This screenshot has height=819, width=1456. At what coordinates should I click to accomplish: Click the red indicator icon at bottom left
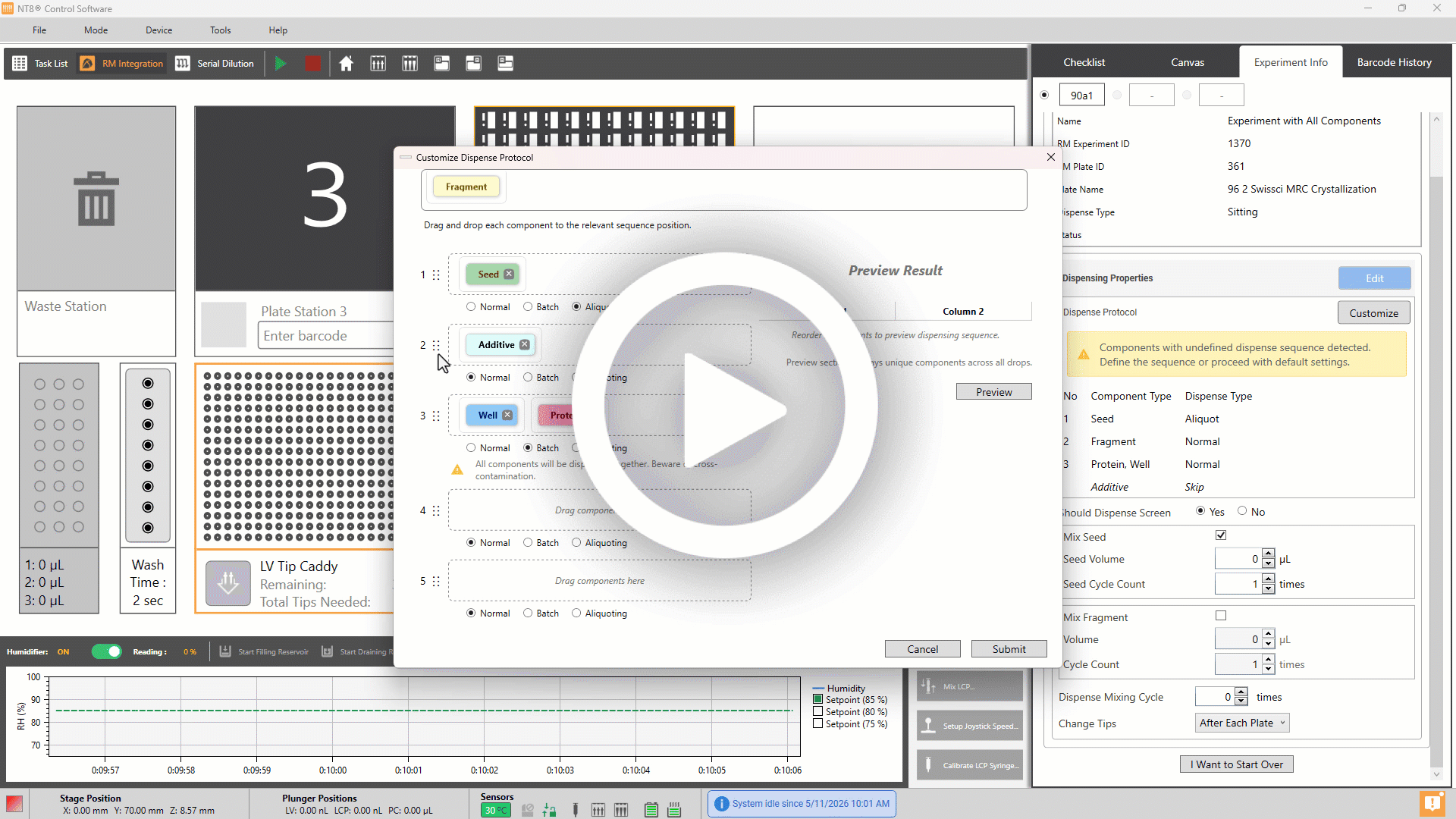tap(14, 803)
